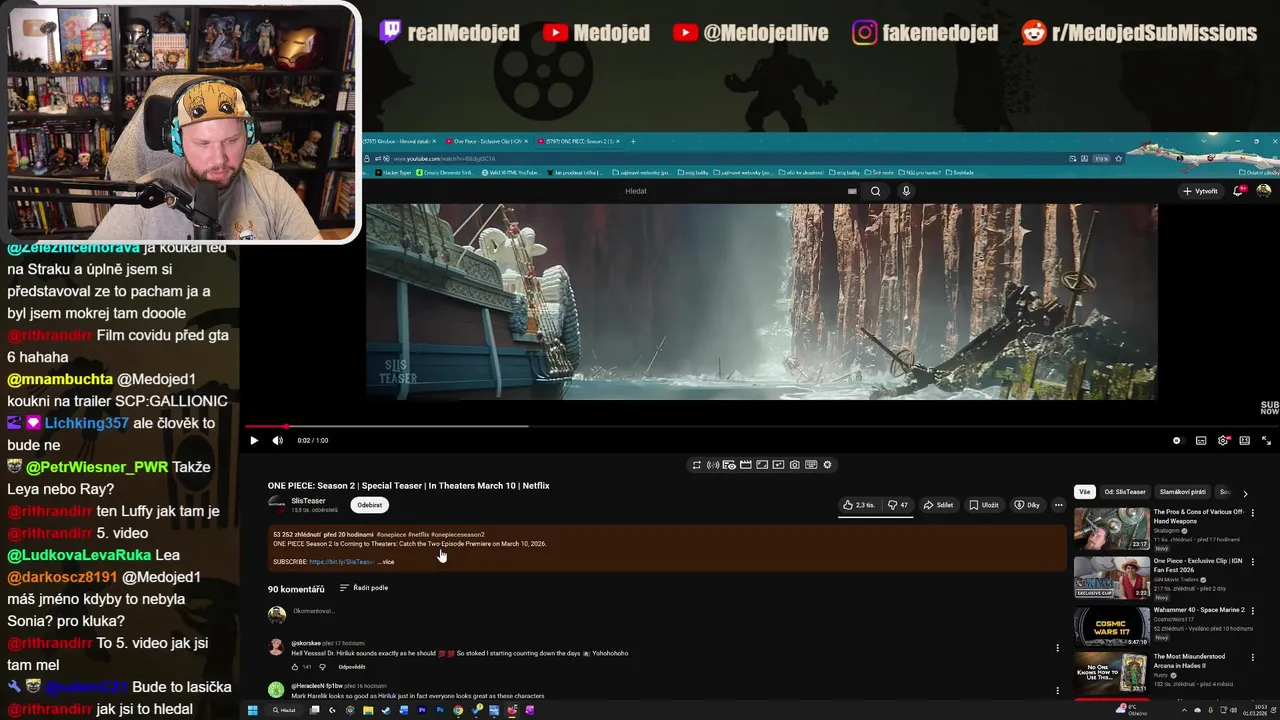1280x720 pixels.
Task: Reply to the skorskae comment via Odpovědět
Action: tap(352, 667)
